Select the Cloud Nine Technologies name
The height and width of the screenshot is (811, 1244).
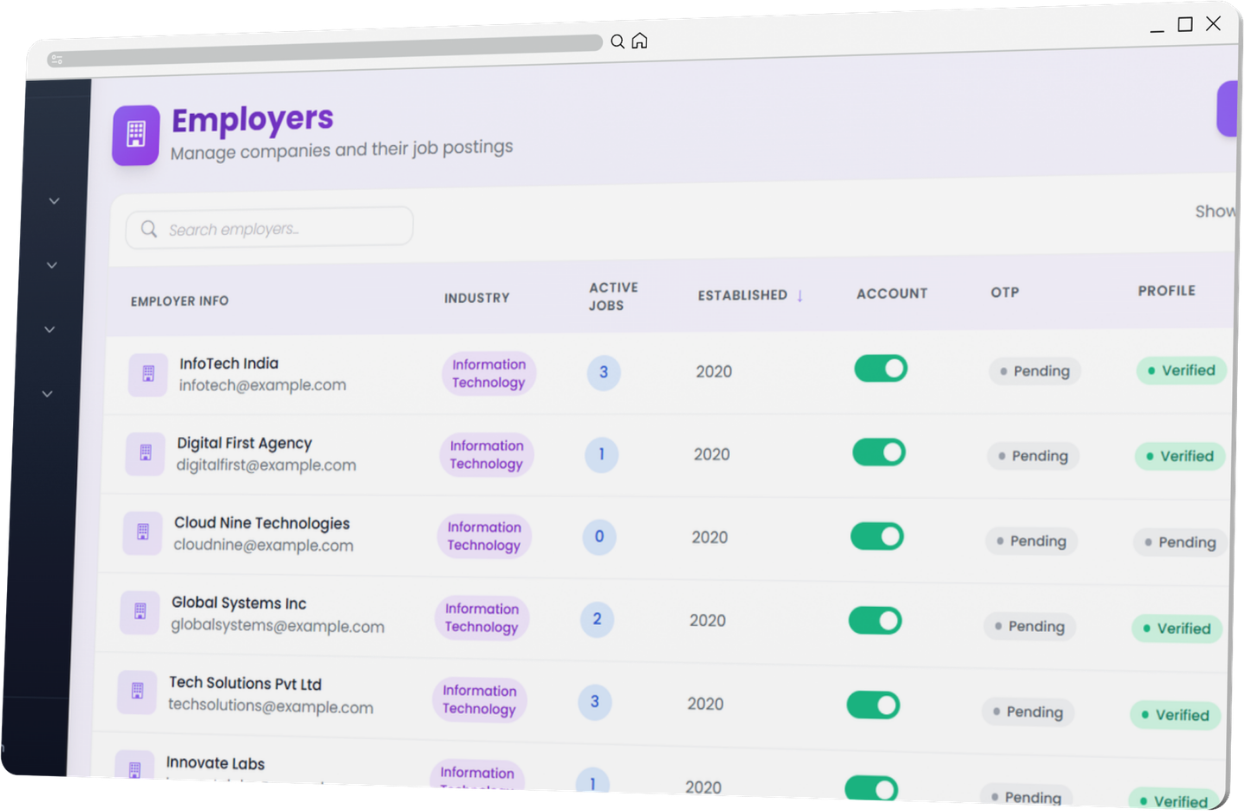tap(262, 523)
